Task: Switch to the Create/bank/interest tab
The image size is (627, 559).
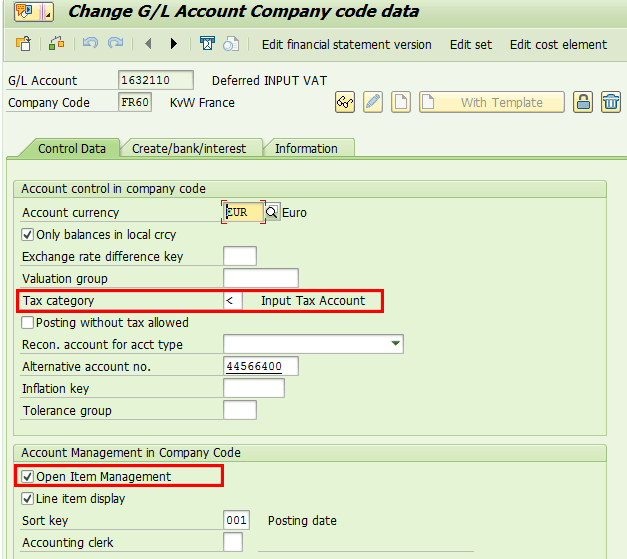Action: (x=189, y=149)
